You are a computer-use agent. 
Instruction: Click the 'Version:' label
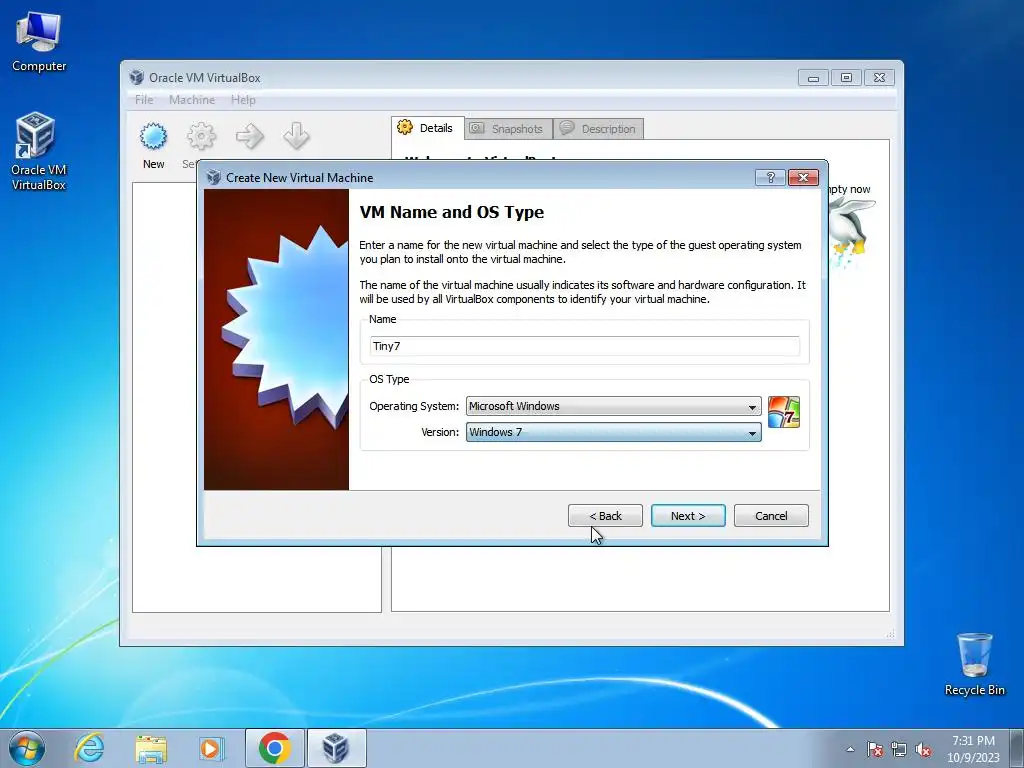coord(440,432)
